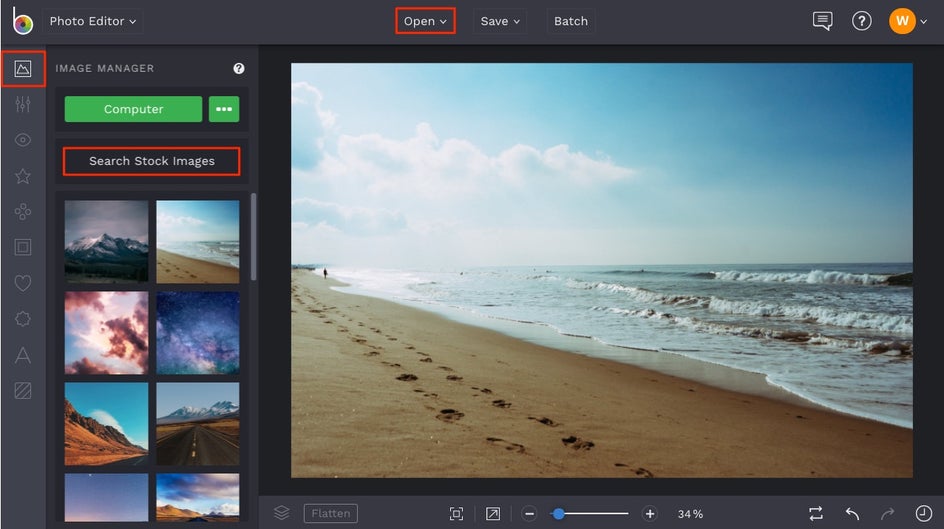Click the compare swap arrows icon
The width and height of the screenshot is (944, 529).
(x=816, y=513)
